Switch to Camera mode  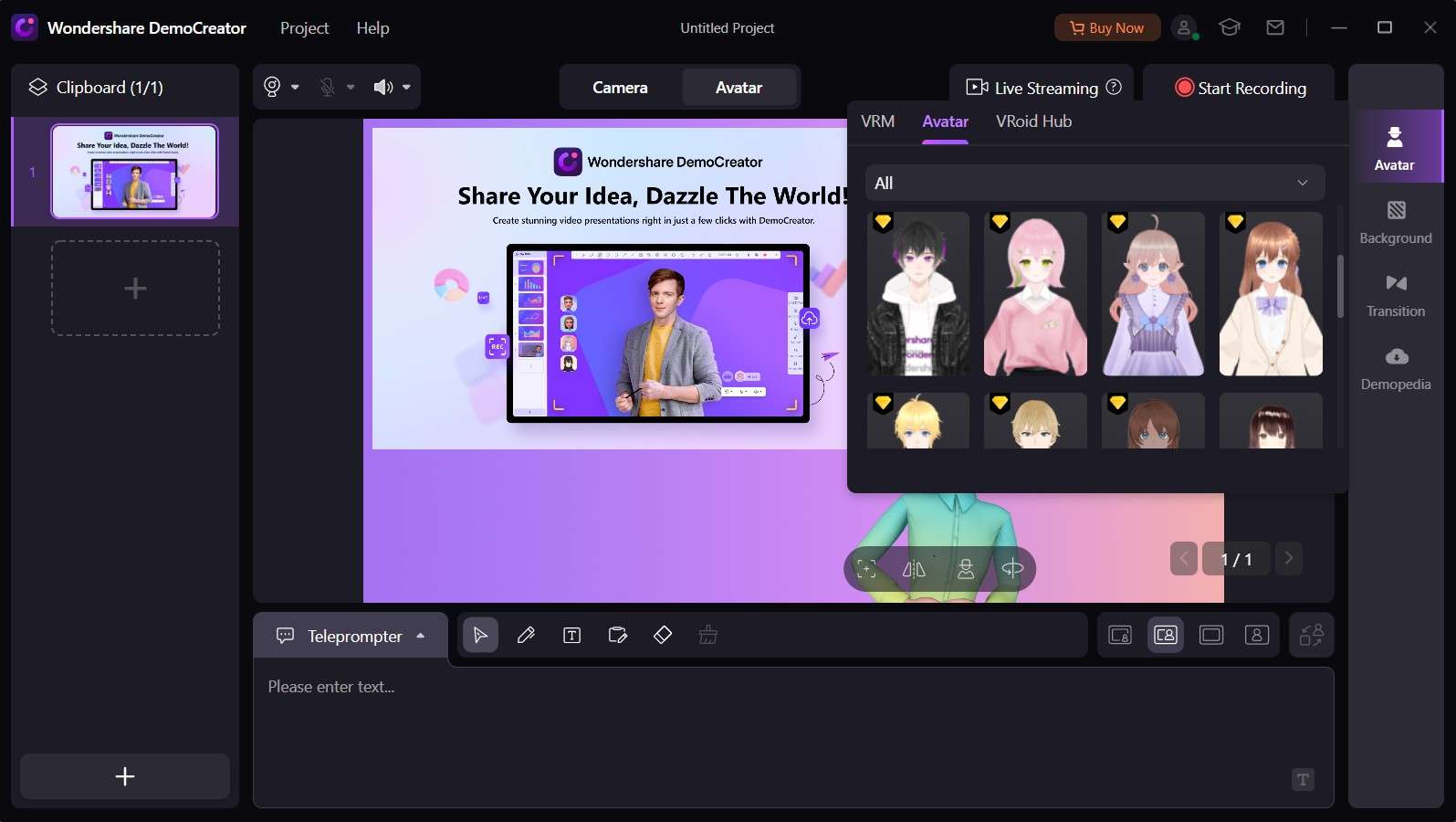point(620,88)
